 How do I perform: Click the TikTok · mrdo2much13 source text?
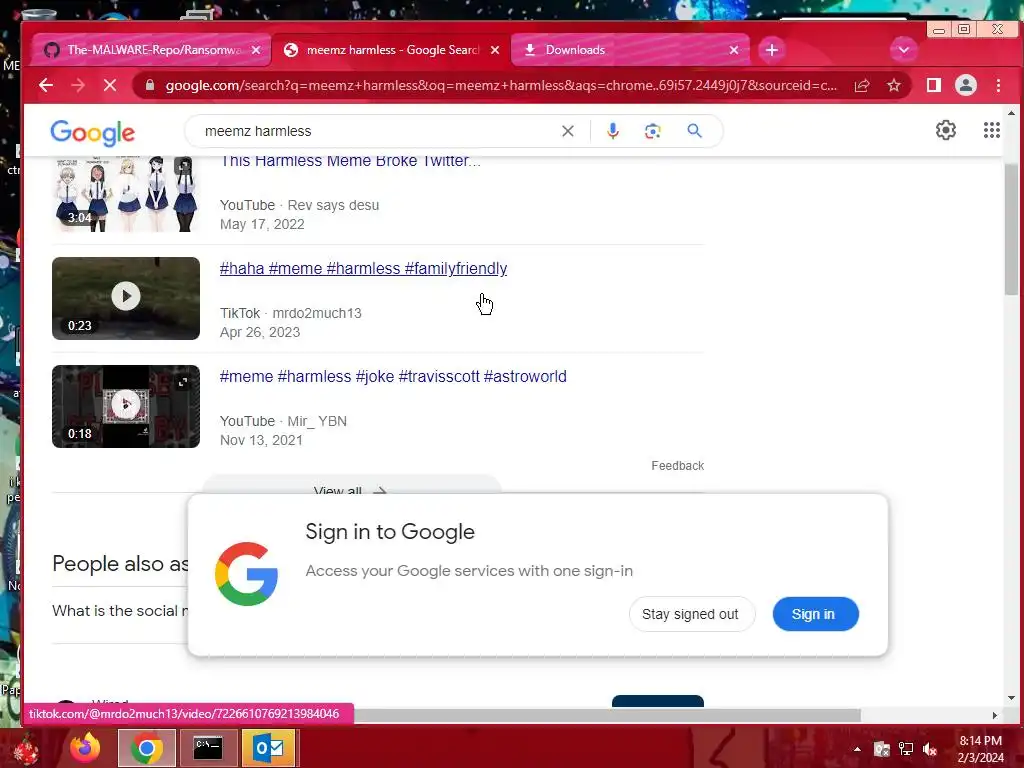click(291, 313)
